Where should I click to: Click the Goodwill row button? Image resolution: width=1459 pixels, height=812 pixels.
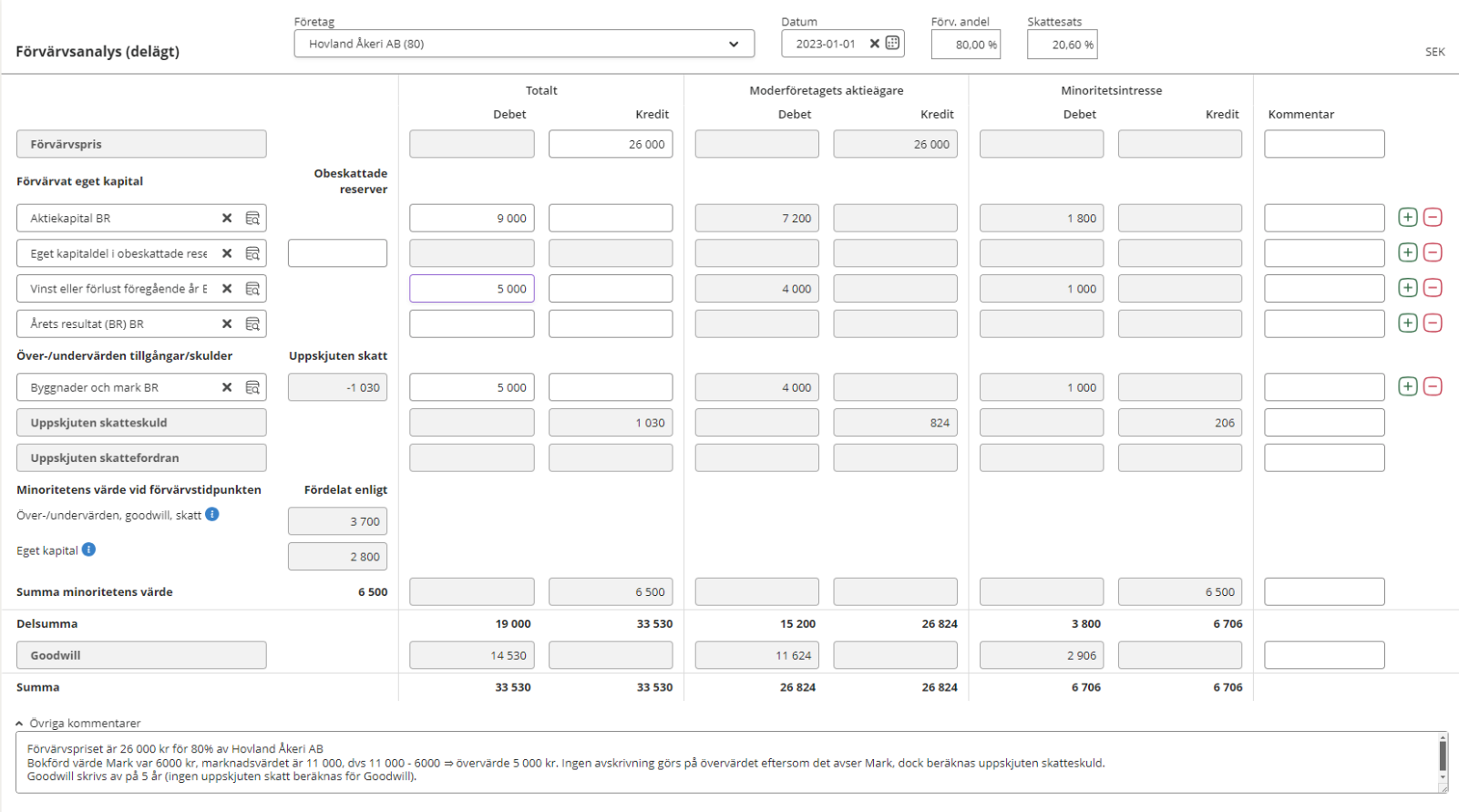[x=141, y=655]
